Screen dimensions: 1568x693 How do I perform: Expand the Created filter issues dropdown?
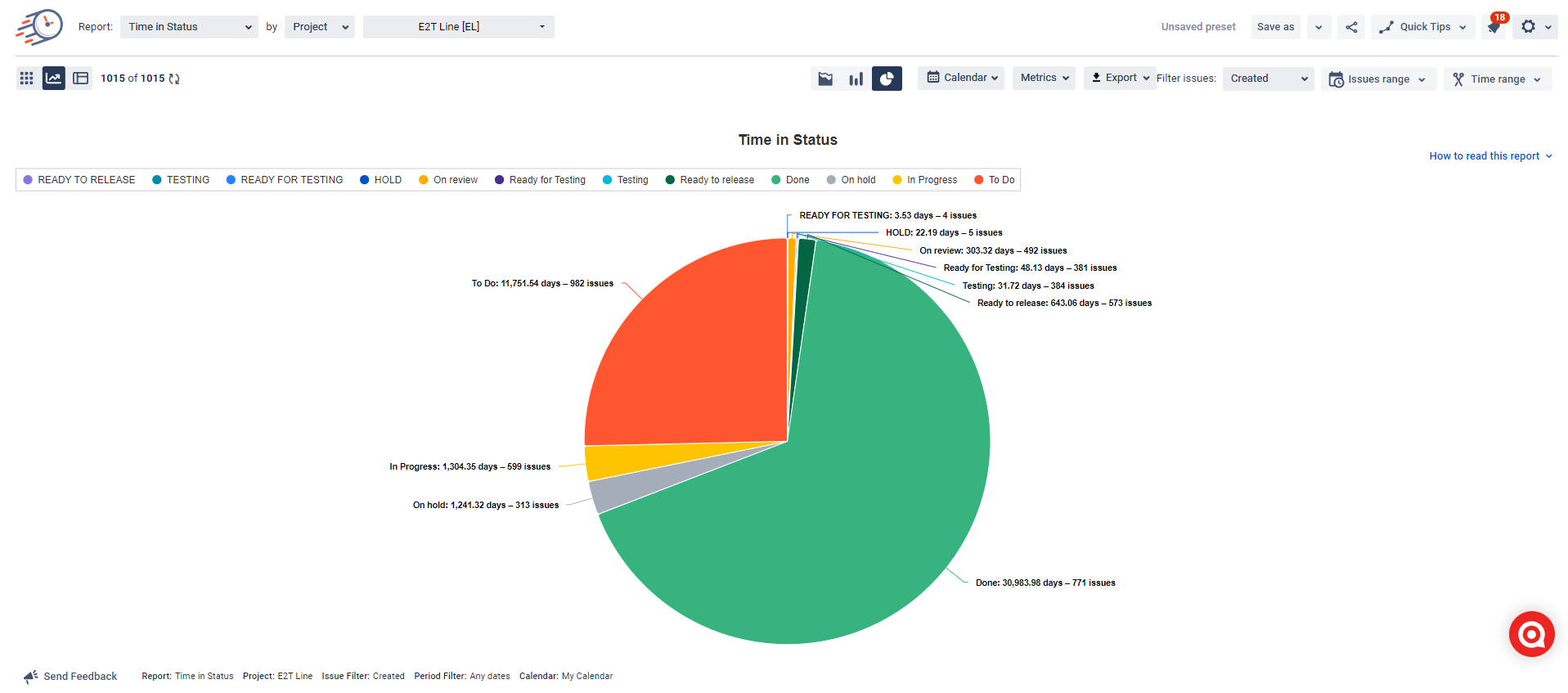[x=1268, y=79]
